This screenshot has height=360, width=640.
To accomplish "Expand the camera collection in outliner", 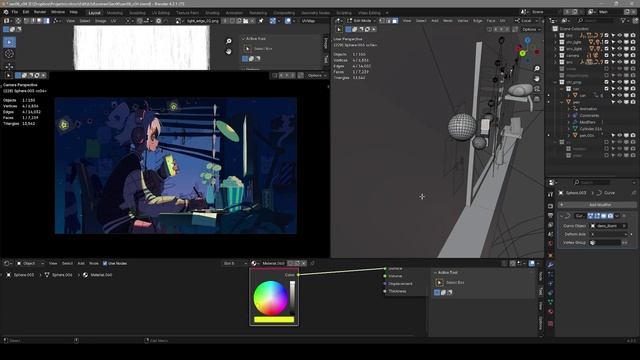I will tap(555, 56).
